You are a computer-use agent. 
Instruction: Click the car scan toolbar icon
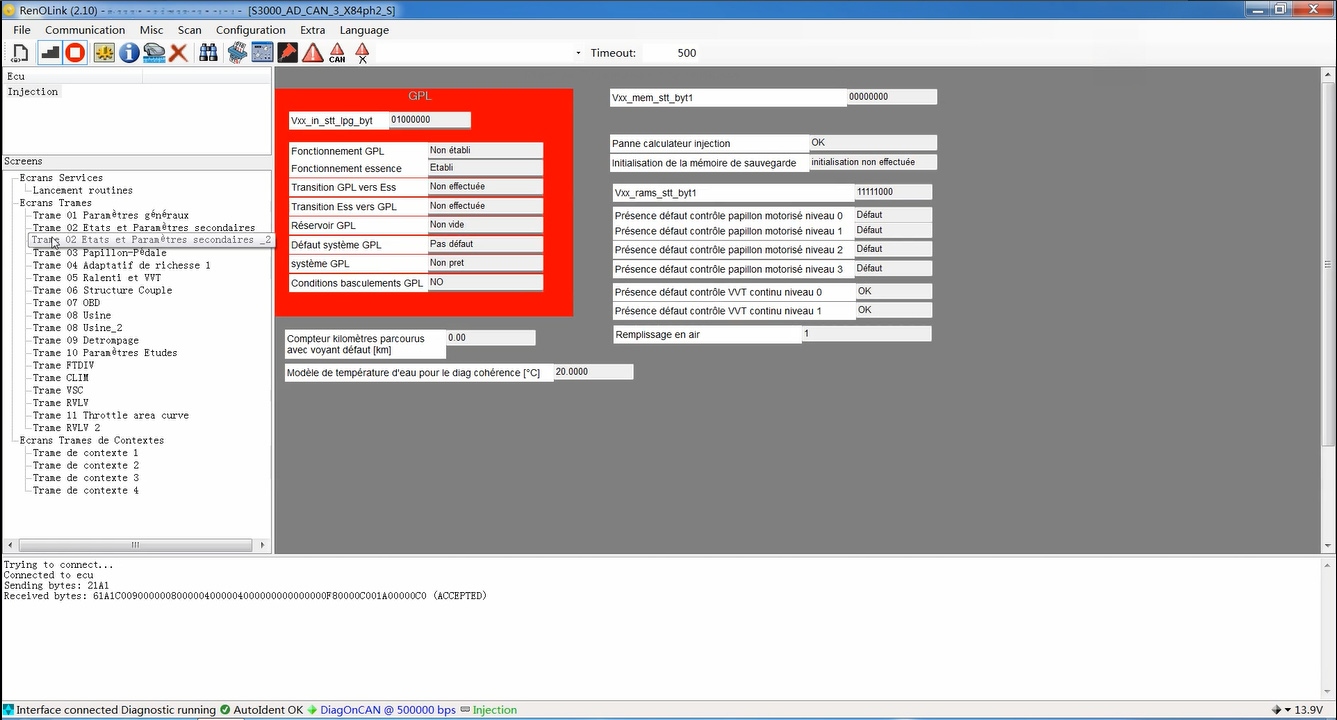coord(154,53)
